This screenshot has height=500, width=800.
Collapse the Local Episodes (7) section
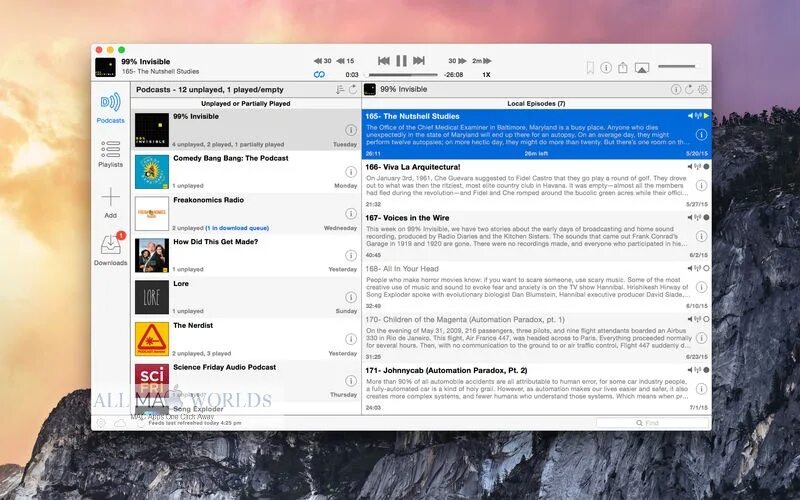click(x=536, y=103)
